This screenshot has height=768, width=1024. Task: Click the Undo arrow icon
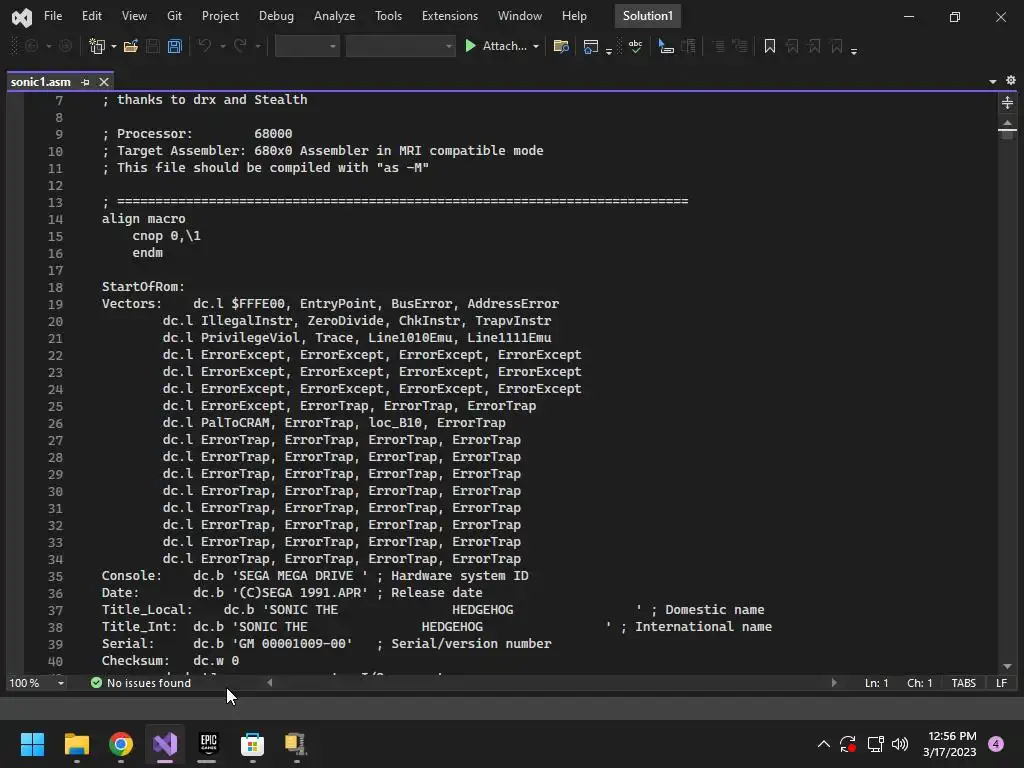pyautogui.click(x=204, y=46)
